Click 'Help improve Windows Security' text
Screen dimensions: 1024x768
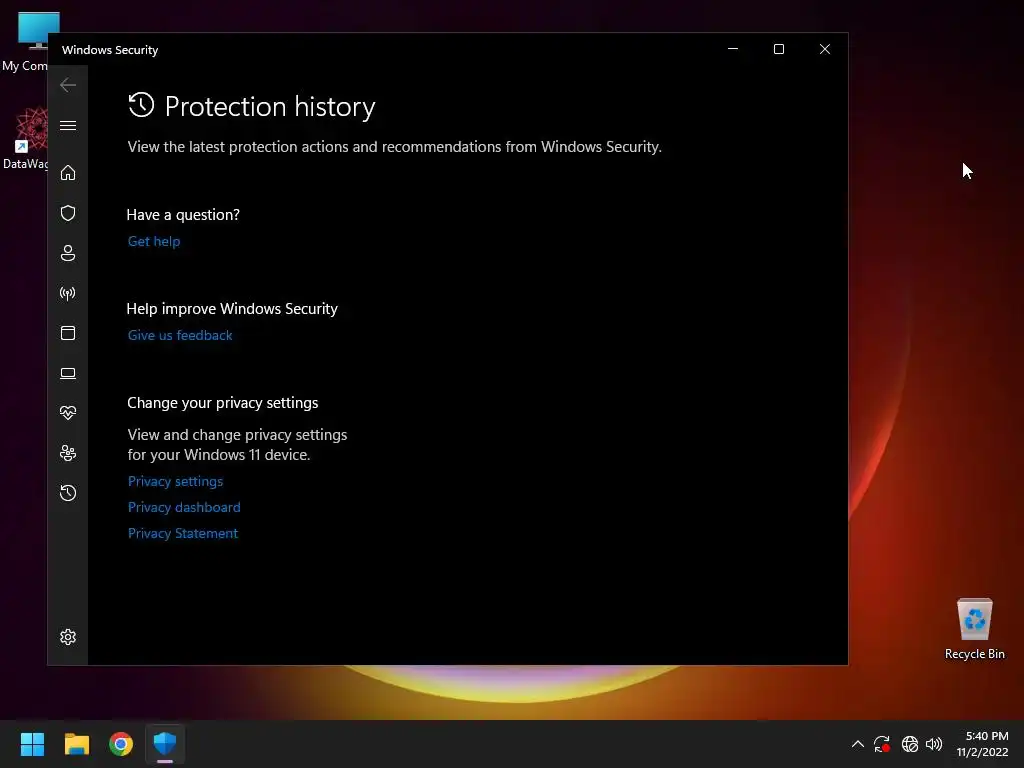tap(232, 309)
